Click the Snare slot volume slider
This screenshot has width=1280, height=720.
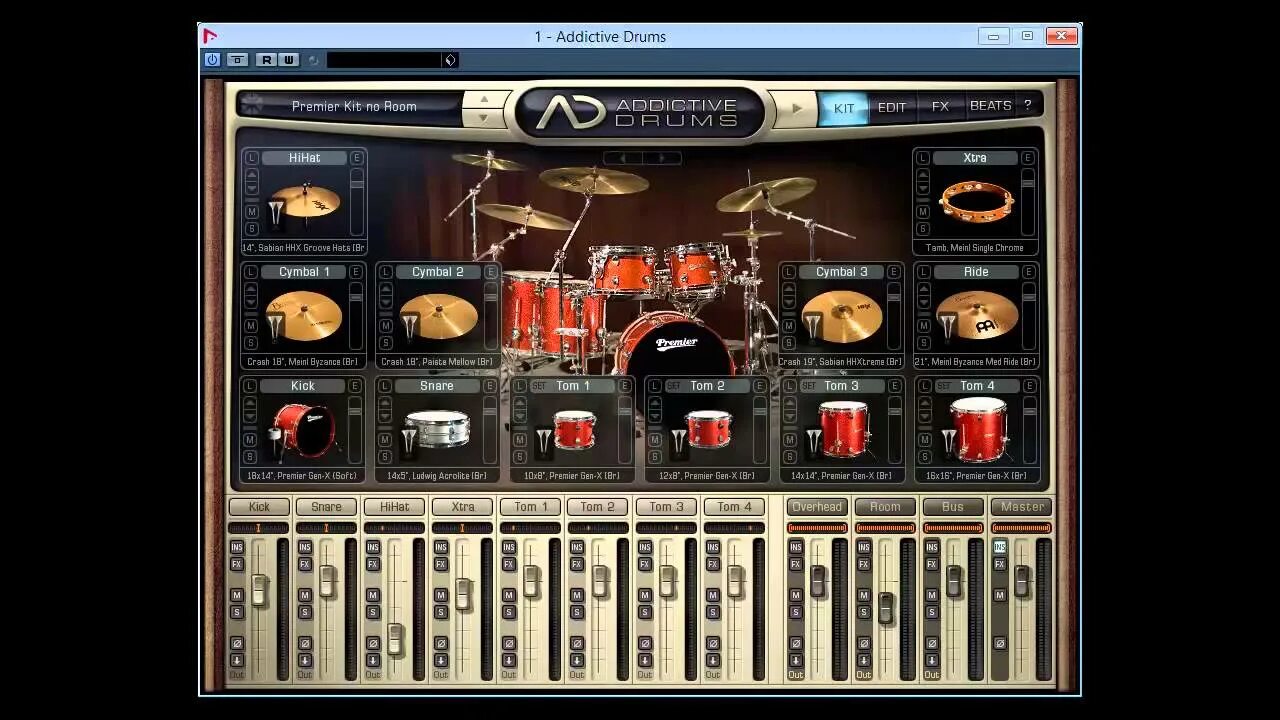coord(490,430)
